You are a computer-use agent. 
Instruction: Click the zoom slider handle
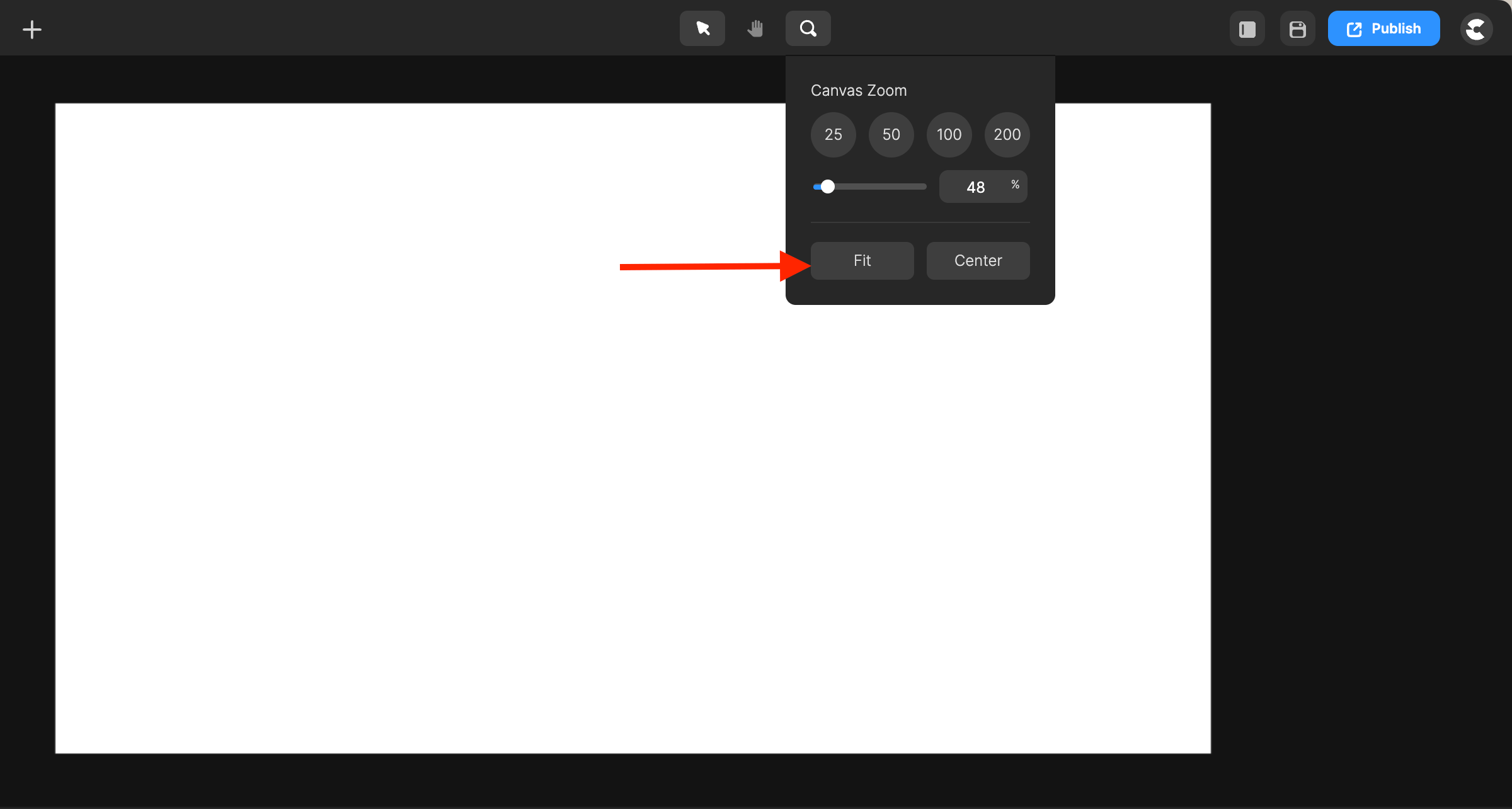click(827, 186)
